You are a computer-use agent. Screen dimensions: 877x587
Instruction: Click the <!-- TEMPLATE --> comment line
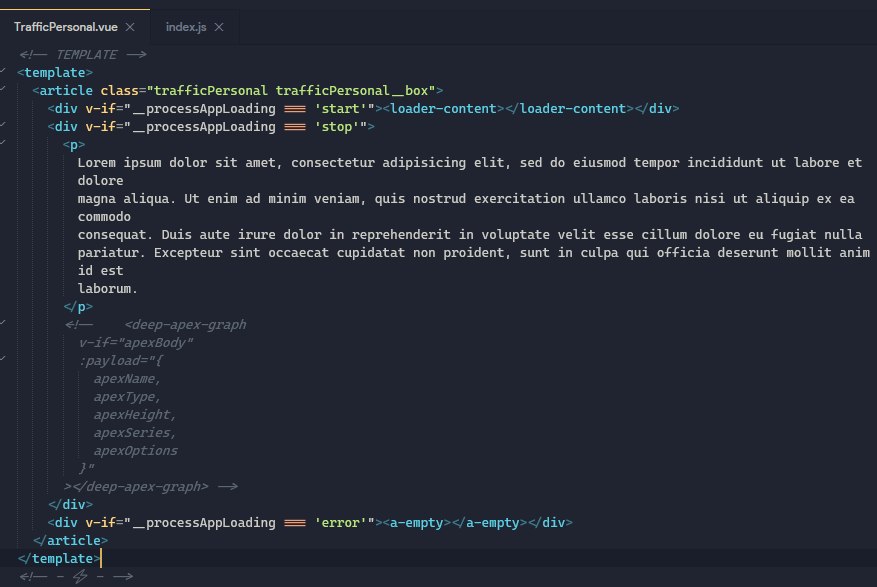click(83, 55)
